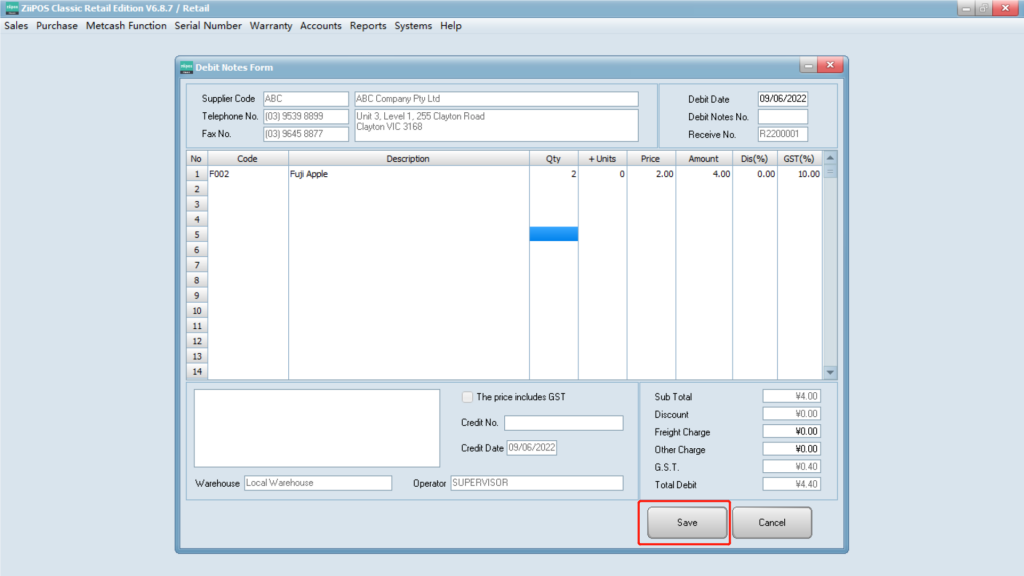Click the Cancel button
The image size is (1024, 576).
pos(771,522)
